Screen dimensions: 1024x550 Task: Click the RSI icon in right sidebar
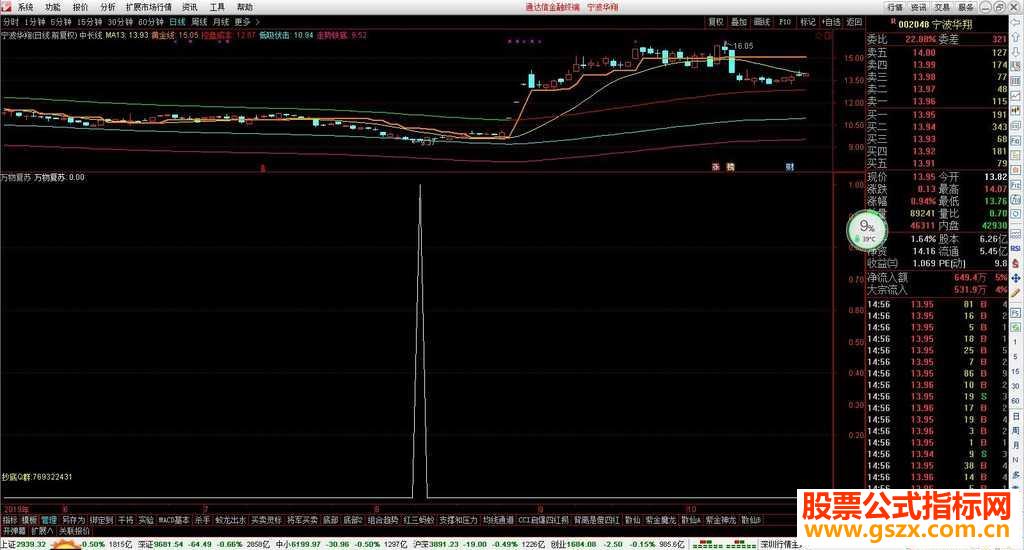(x=1016, y=249)
